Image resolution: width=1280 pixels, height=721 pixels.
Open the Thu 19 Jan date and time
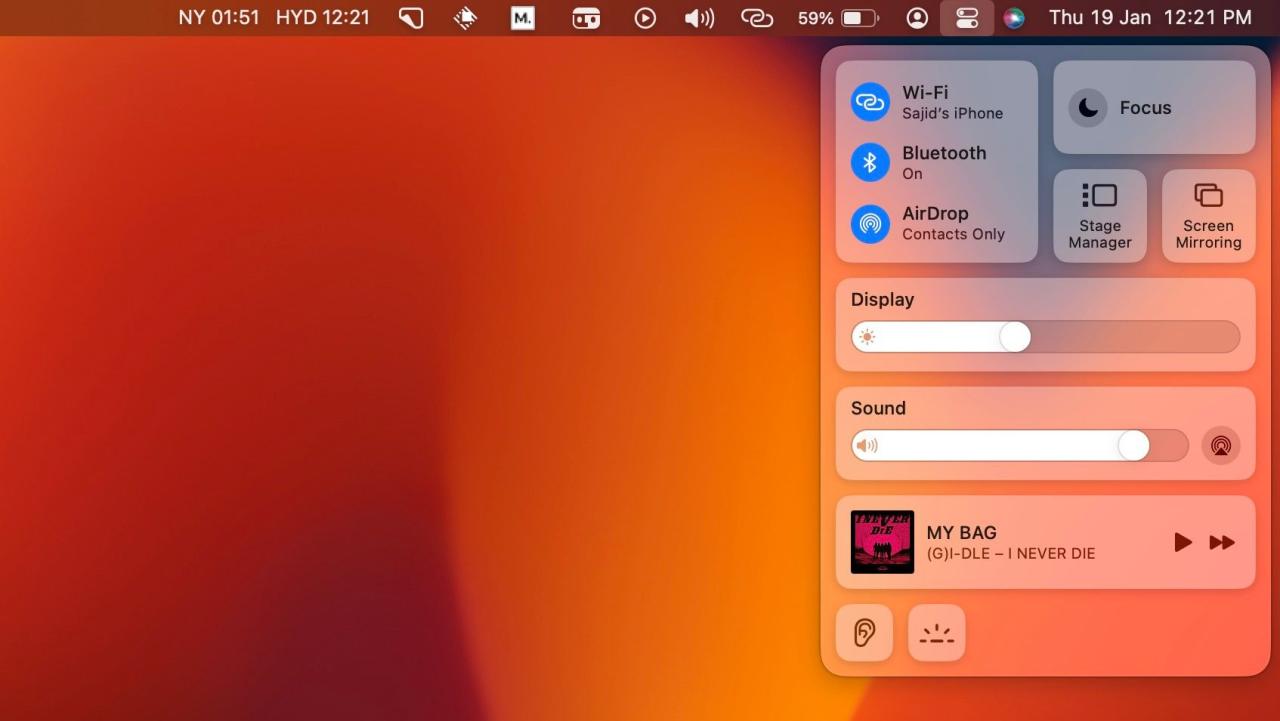coord(1150,18)
